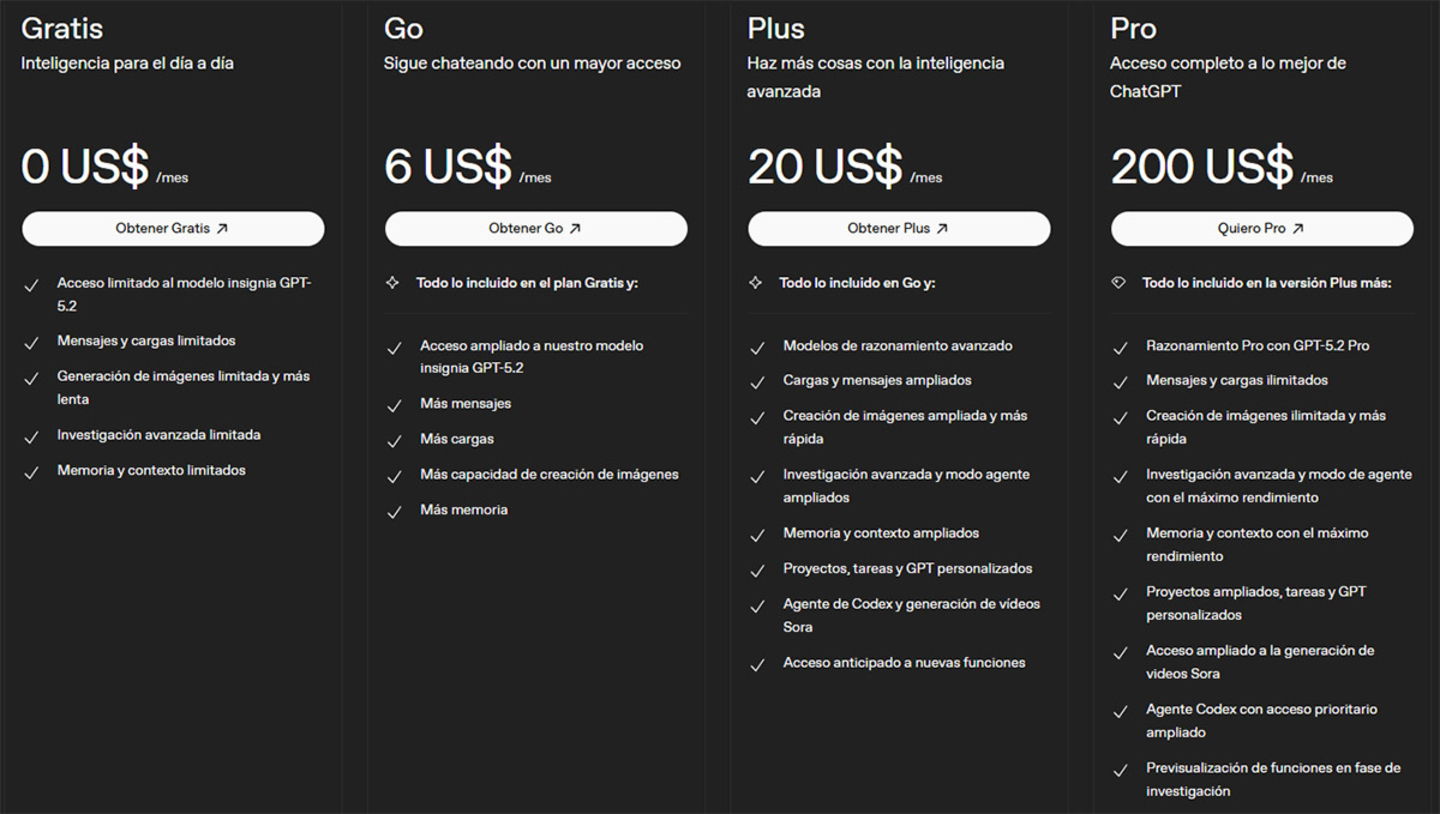This screenshot has width=1440, height=814.
Task: Click the checkmark beside Investigación avanzada limitada
Action: pos(31,437)
